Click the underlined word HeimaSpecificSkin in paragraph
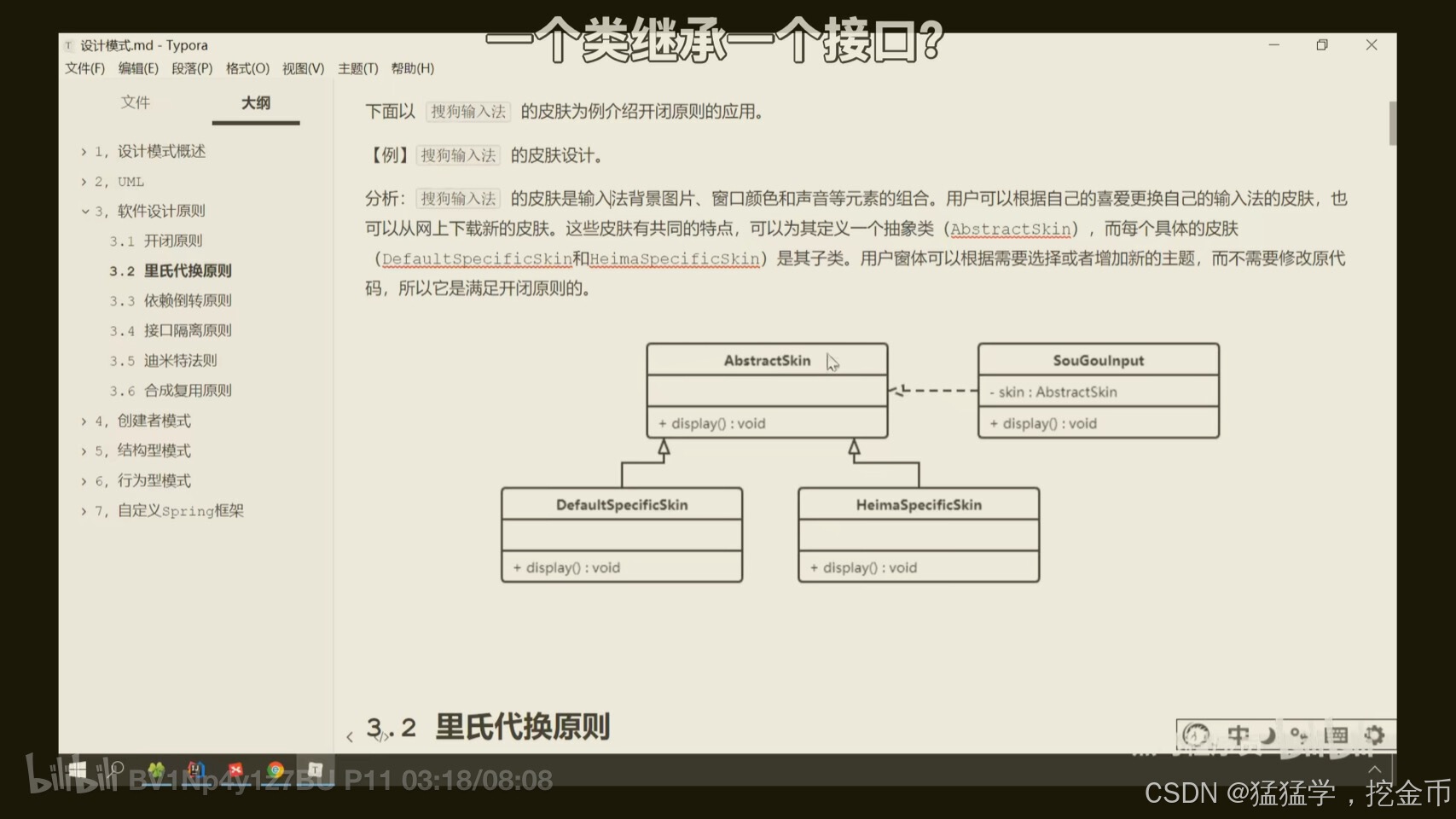 pos(675,258)
